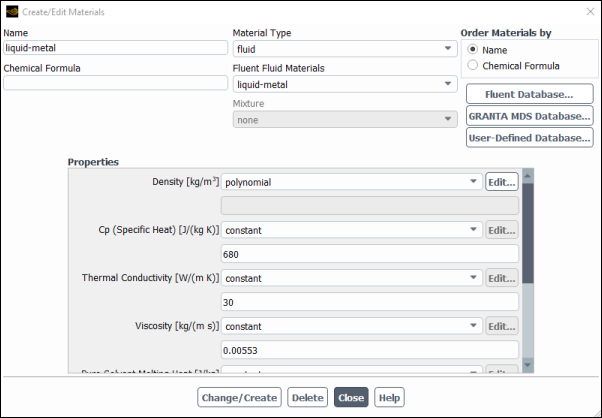Focus the Chemical Formula text field
602x418 pixels.
pos(116,83)
